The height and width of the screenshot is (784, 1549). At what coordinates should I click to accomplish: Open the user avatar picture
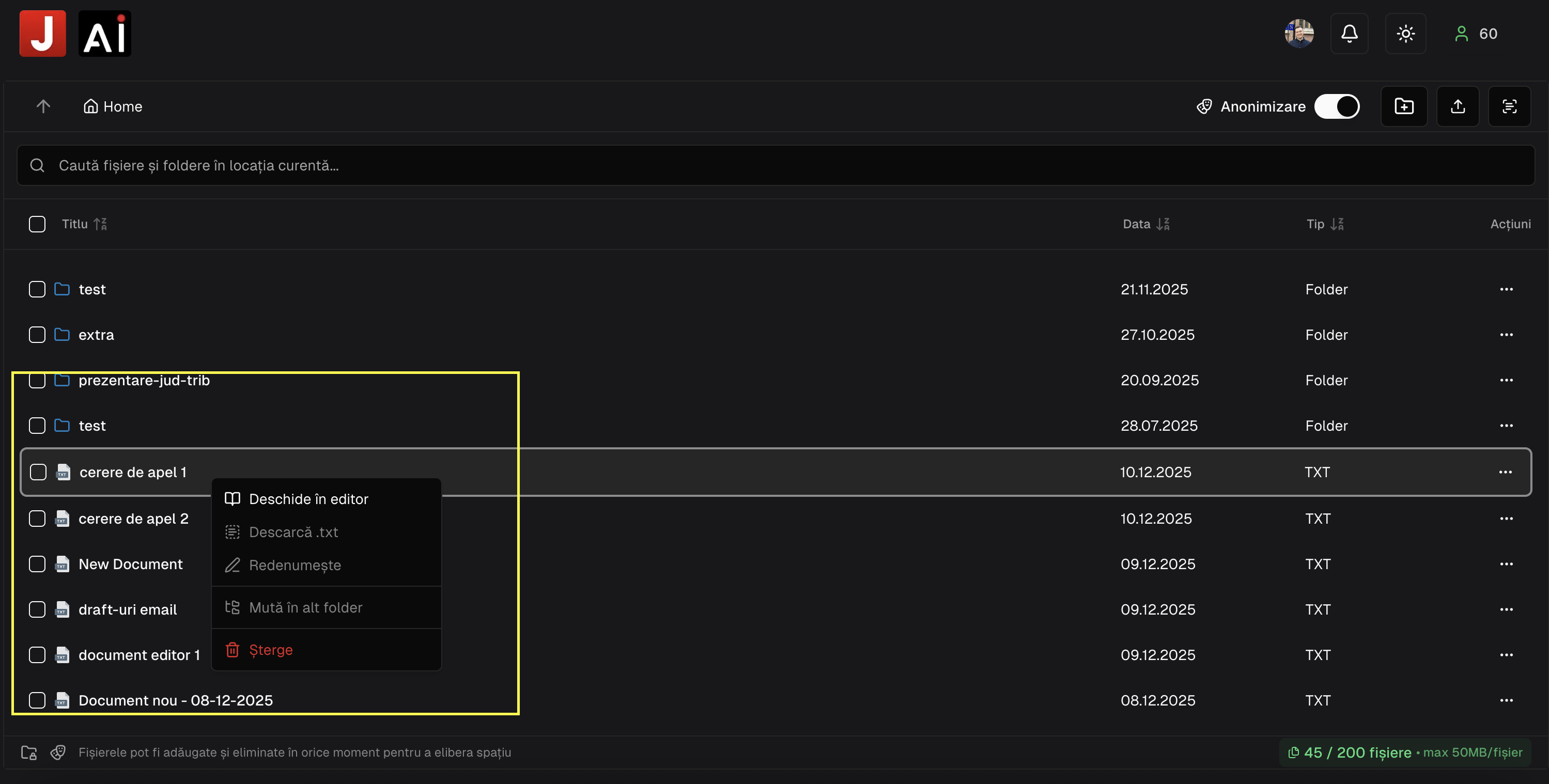(x=1299, y=34)
